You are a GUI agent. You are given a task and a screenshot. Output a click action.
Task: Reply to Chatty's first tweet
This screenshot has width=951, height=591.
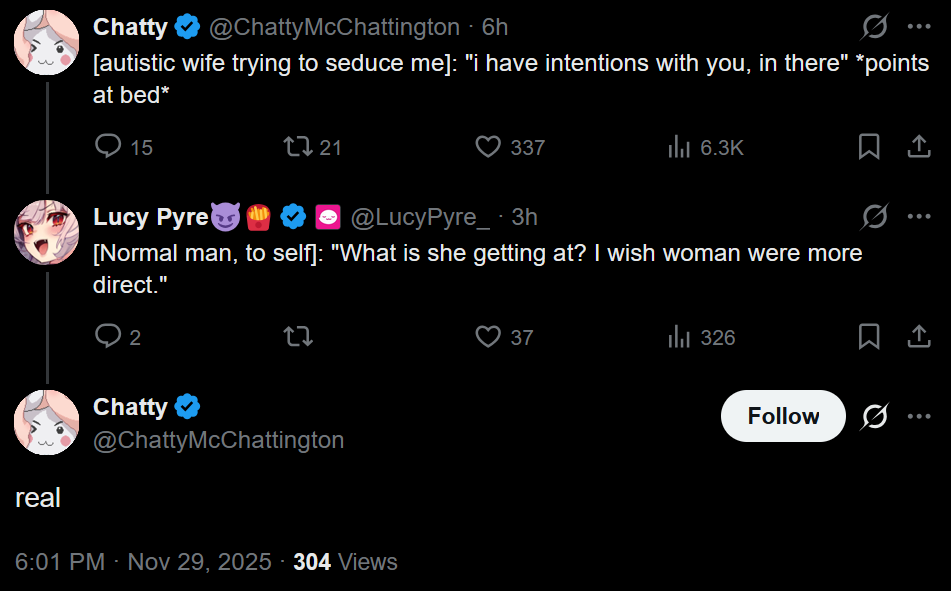(x=108, y=147)
